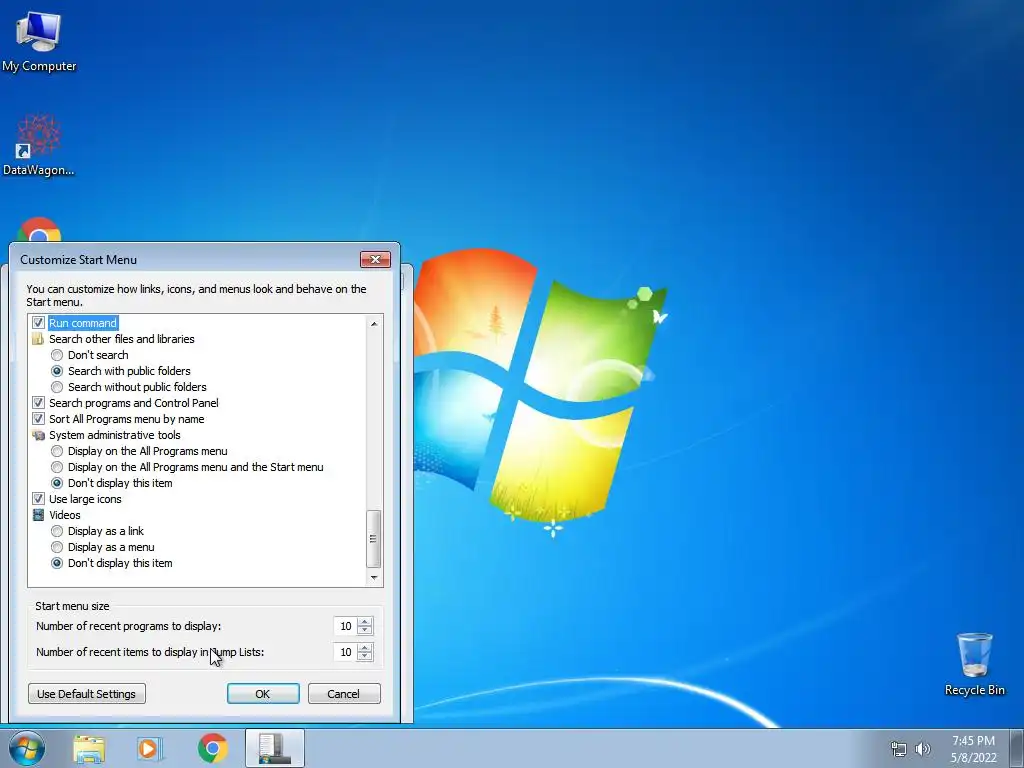Select Display on All Programs and Start menu
The height and width of the screenshot is (768, 1024).
tap(57, 468)
